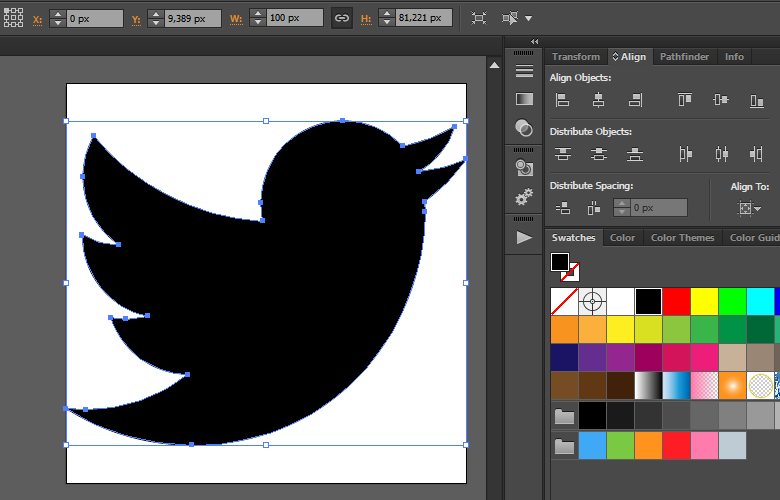Select the black-to-white gradient swatch
Viewport: 780px width, 500px height.
coord(649,386)
